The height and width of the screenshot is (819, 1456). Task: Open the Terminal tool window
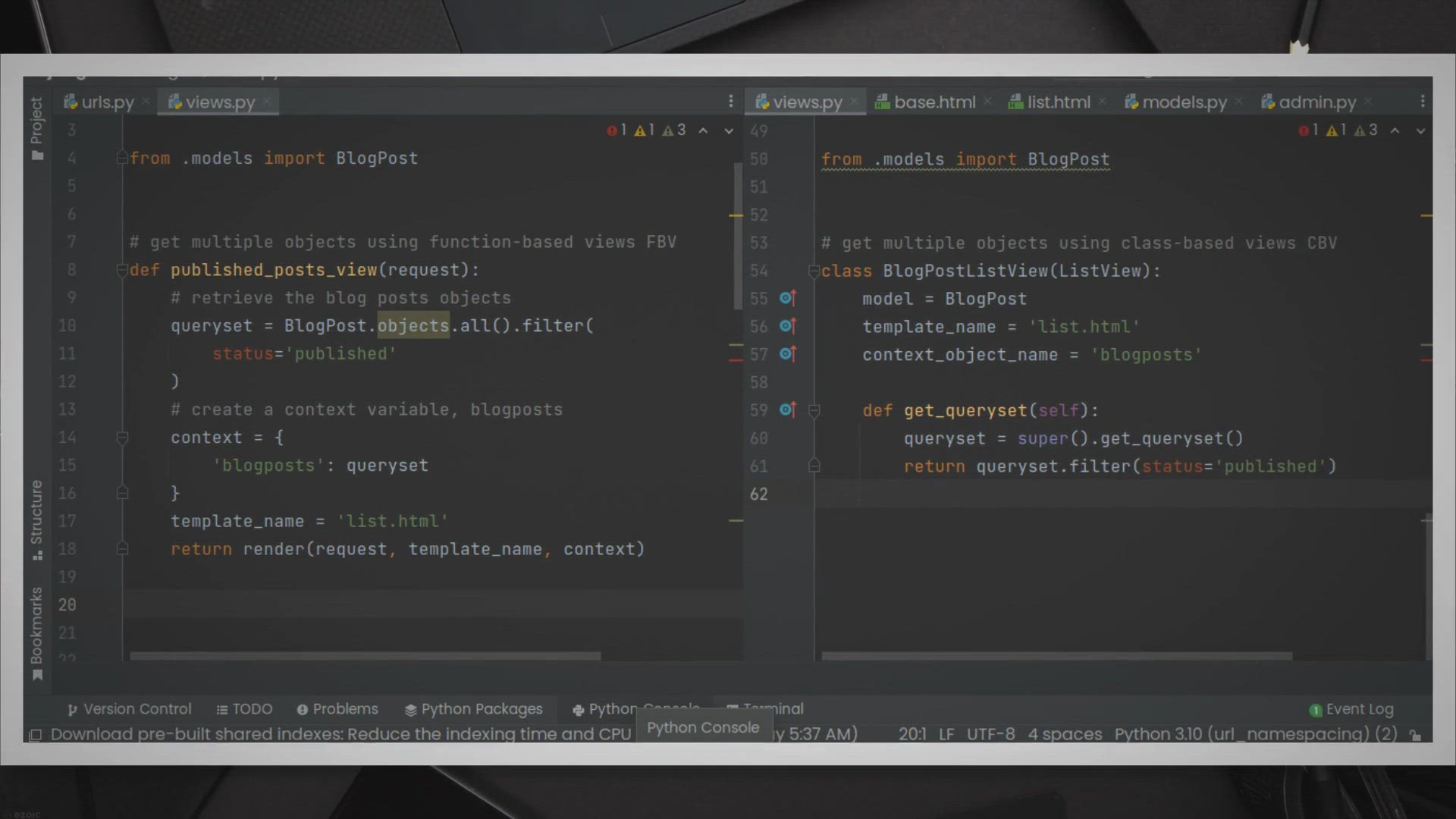click(773, 709)
